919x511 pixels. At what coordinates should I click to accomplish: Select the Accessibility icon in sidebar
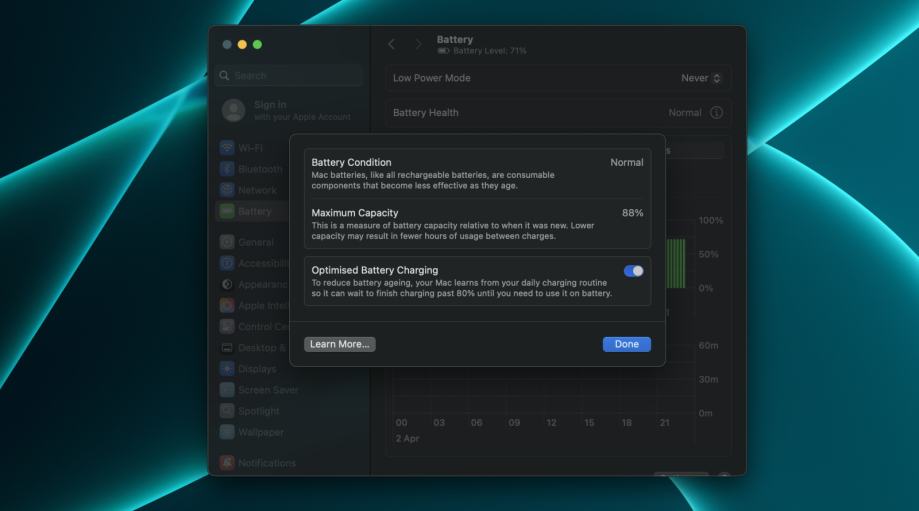(227, 263)
